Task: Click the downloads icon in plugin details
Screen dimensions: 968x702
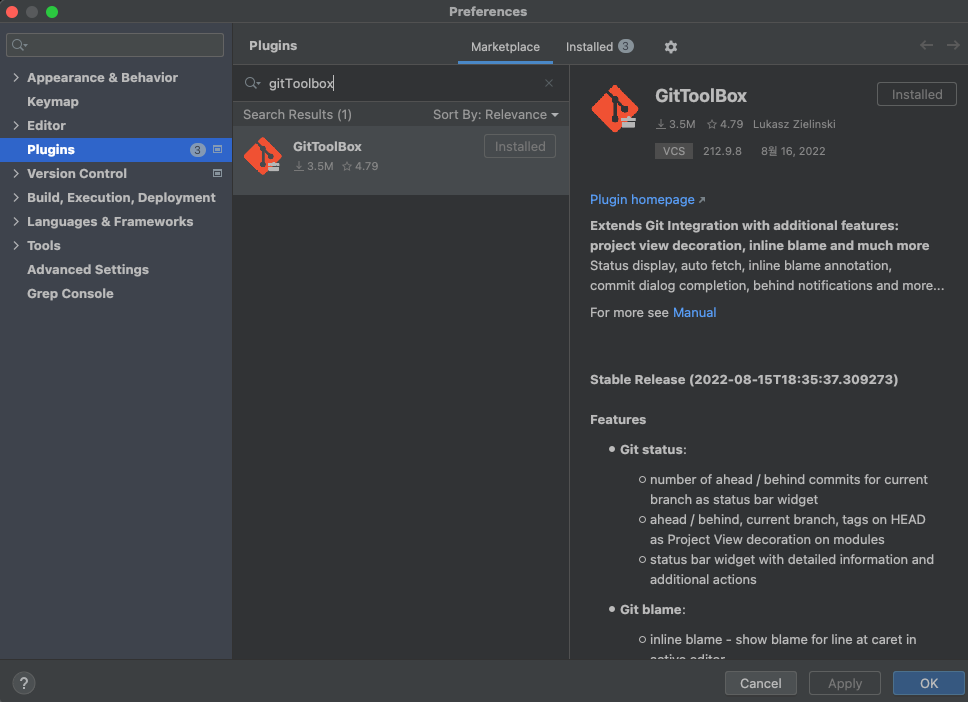Action: pos(661,124)
